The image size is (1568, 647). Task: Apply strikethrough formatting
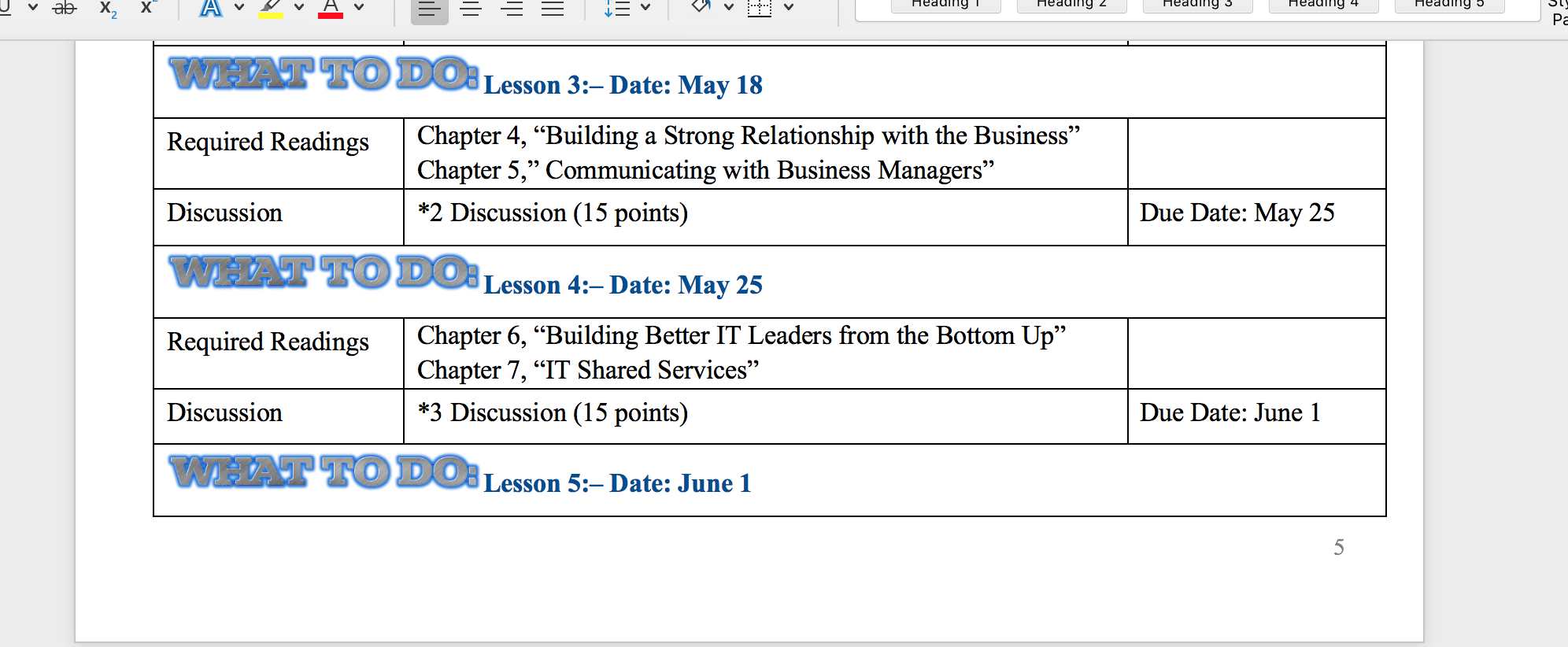[x=65, y=8]
